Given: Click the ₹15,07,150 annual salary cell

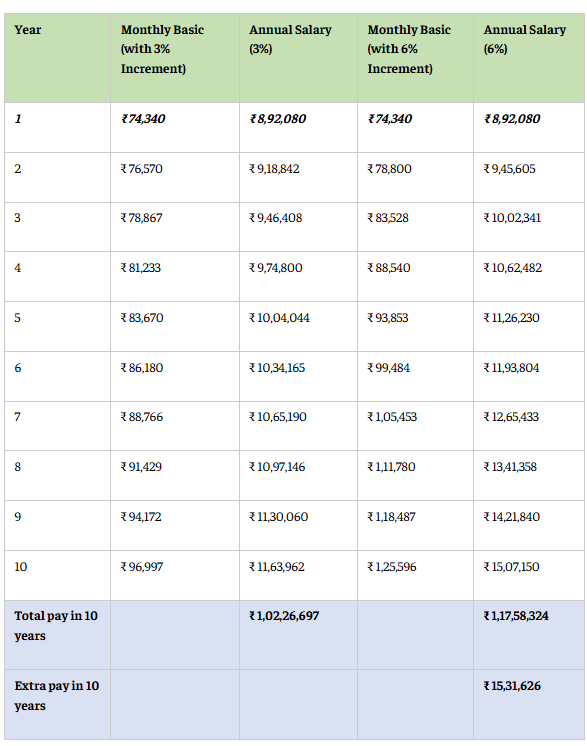Looking at the screenshot, I should coord(512,567).
